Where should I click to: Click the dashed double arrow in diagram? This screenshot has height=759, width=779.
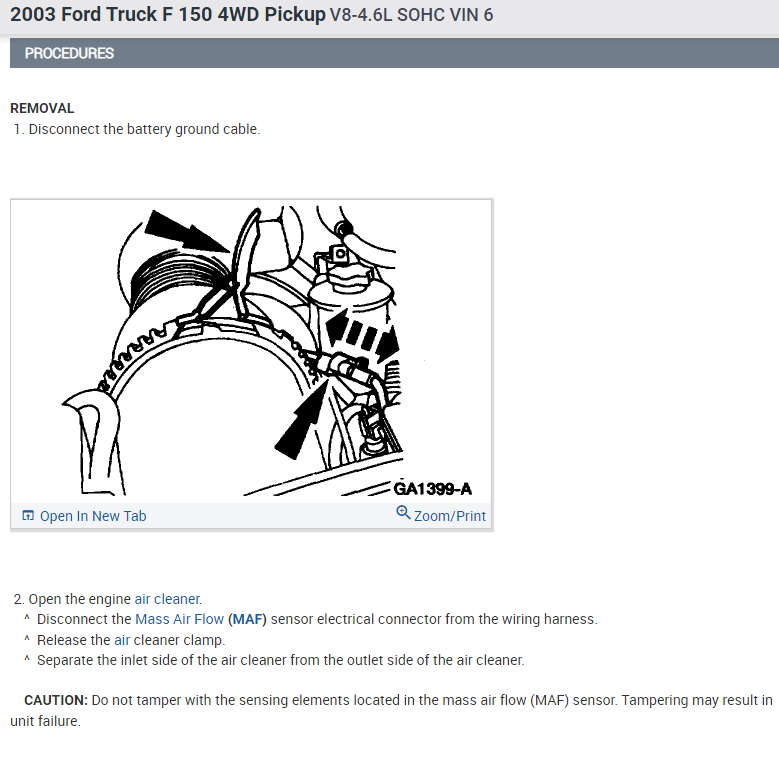click(x=362, y=334)
